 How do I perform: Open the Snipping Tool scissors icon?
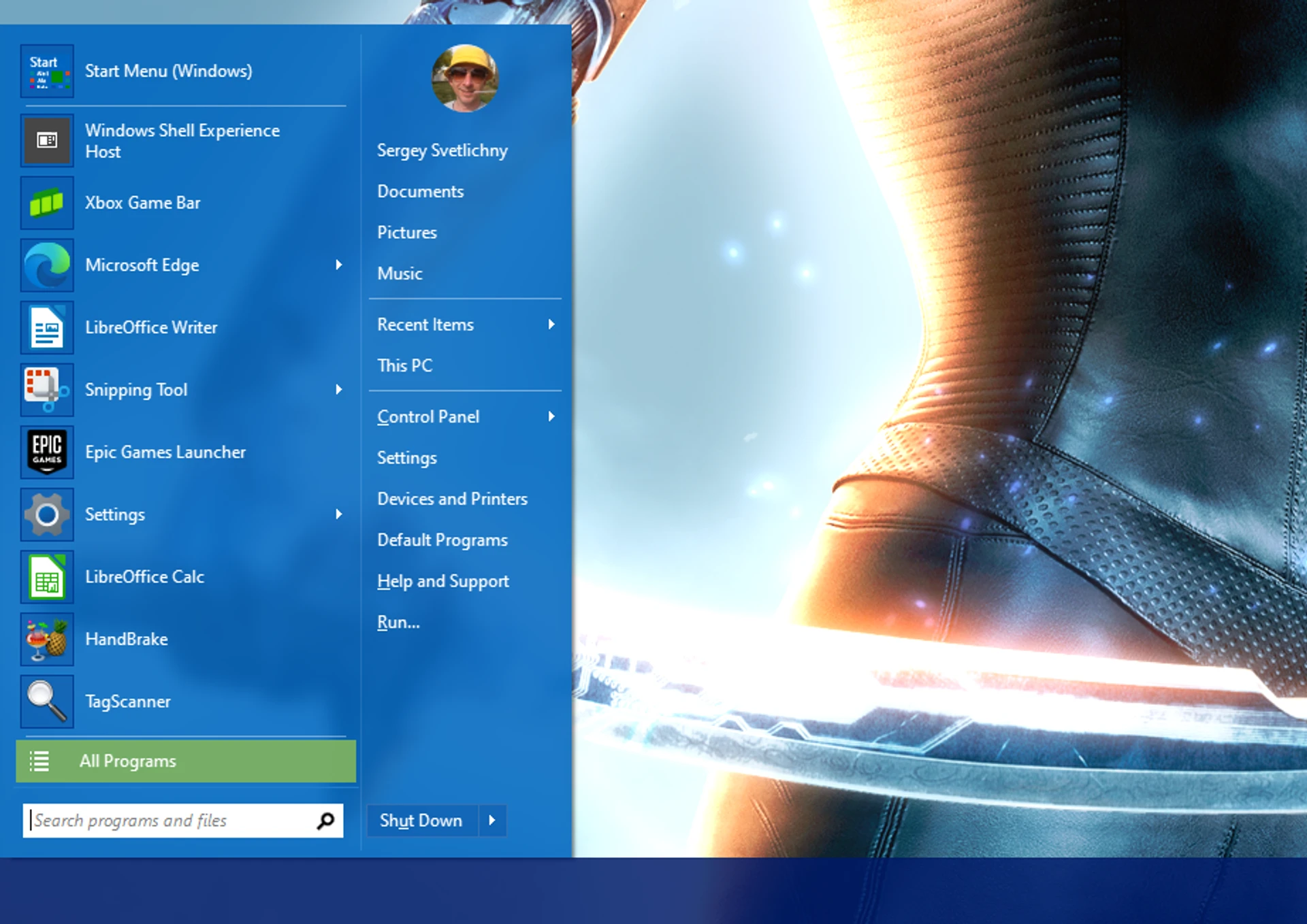(x=47, y=390)
